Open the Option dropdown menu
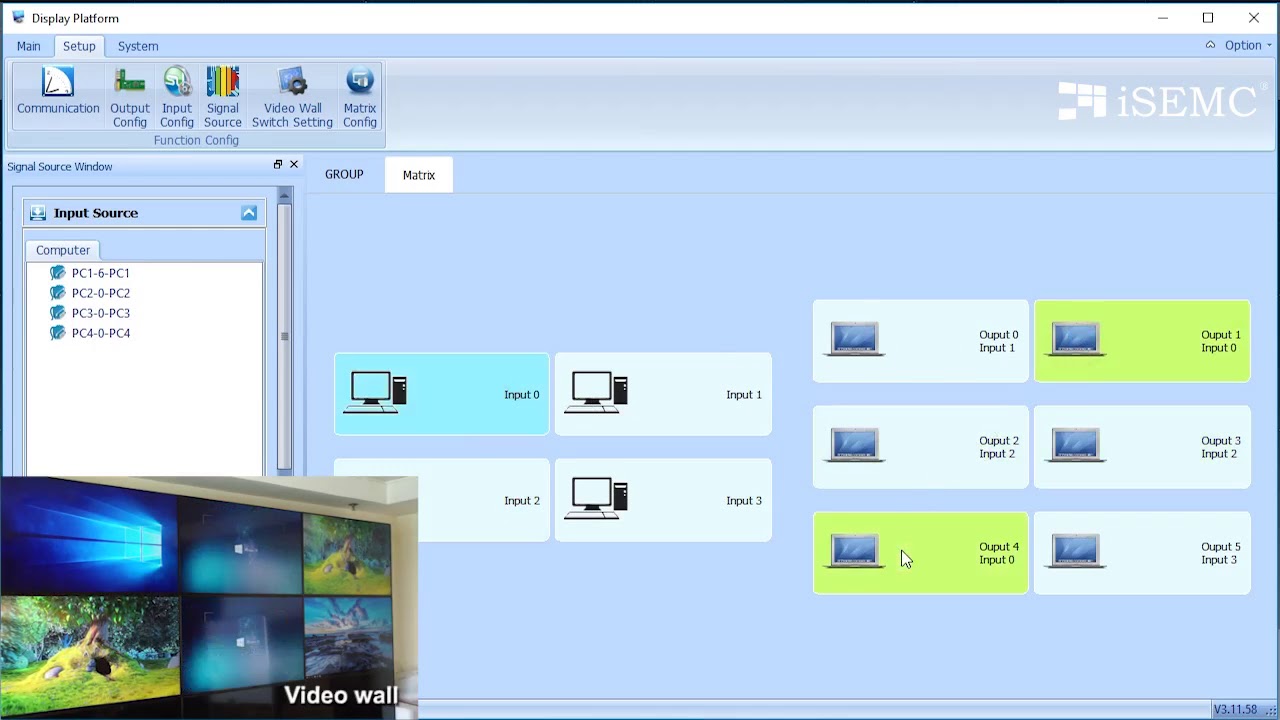 (x=1248, y=45)
